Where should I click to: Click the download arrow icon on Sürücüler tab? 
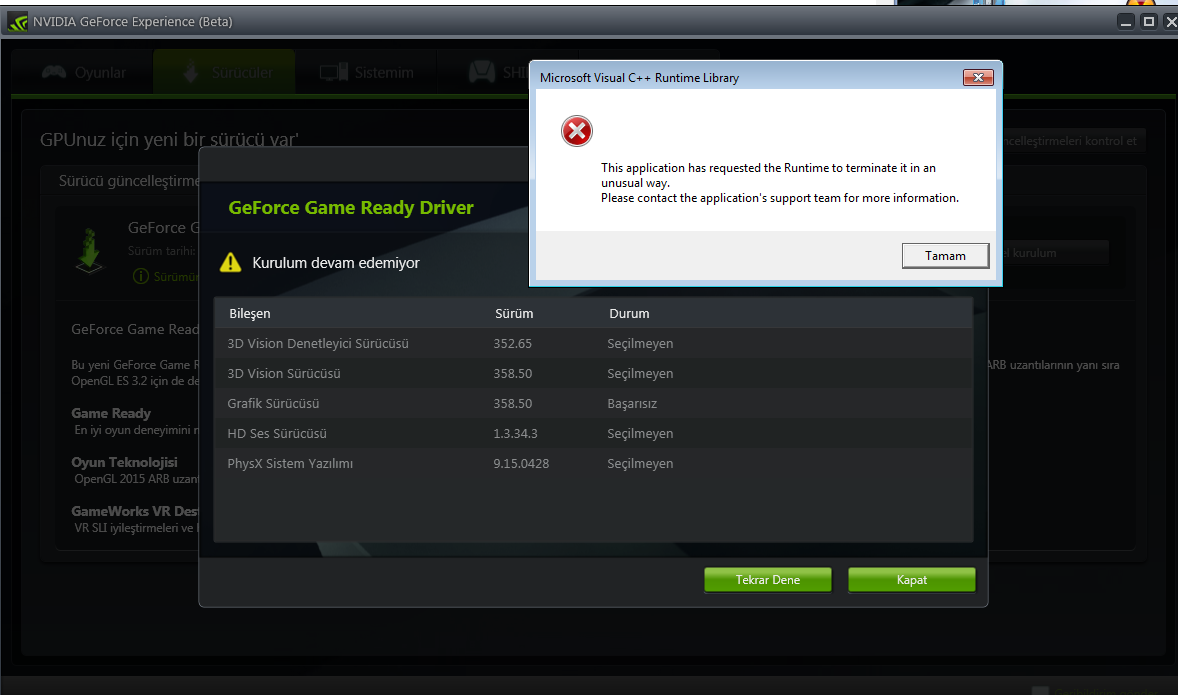point(191,72)
